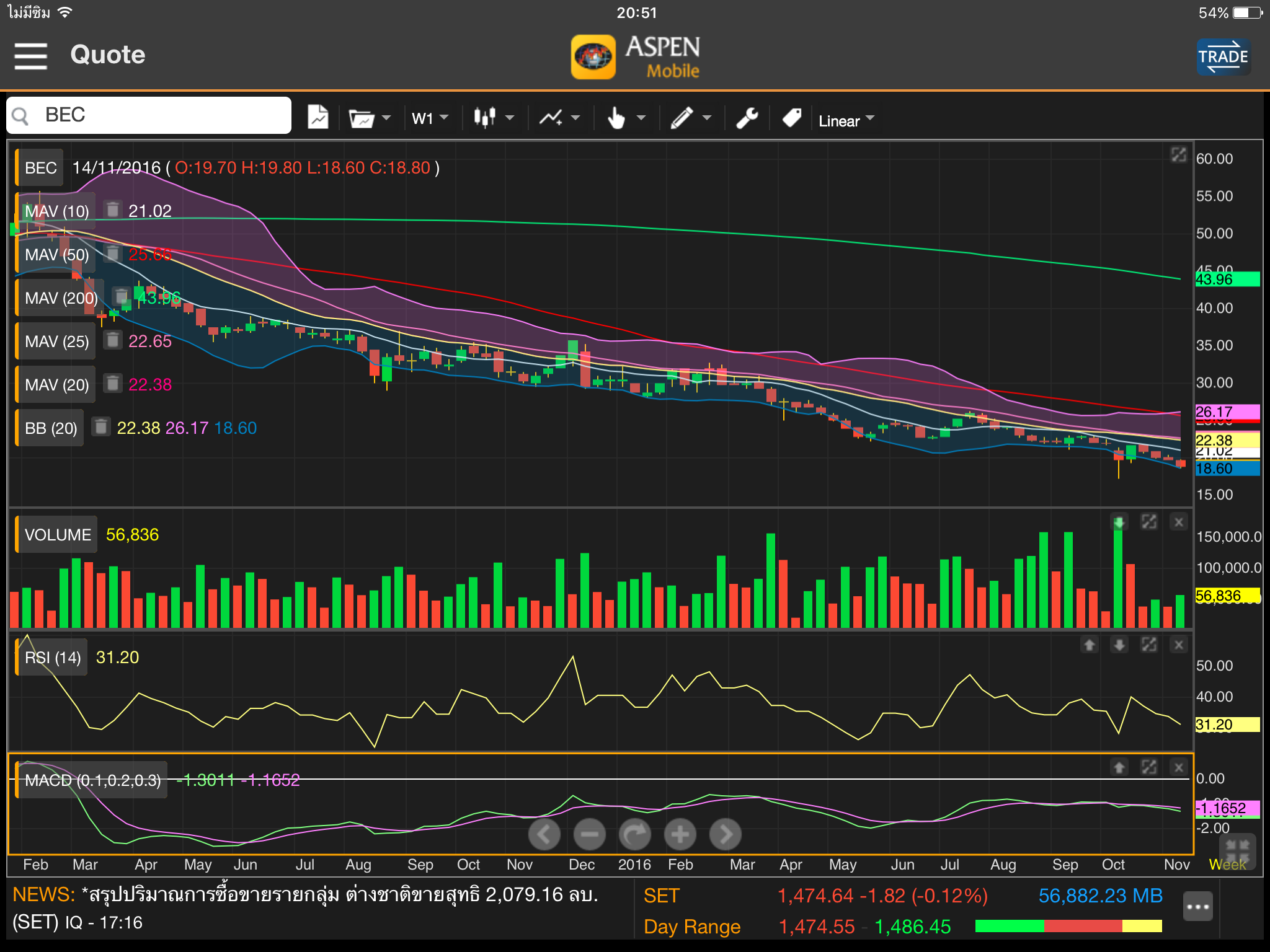The width and height of the screenshot is (1270, 952).
Task: Tap the battery indicator in status bar
Action: point(1248,13)
